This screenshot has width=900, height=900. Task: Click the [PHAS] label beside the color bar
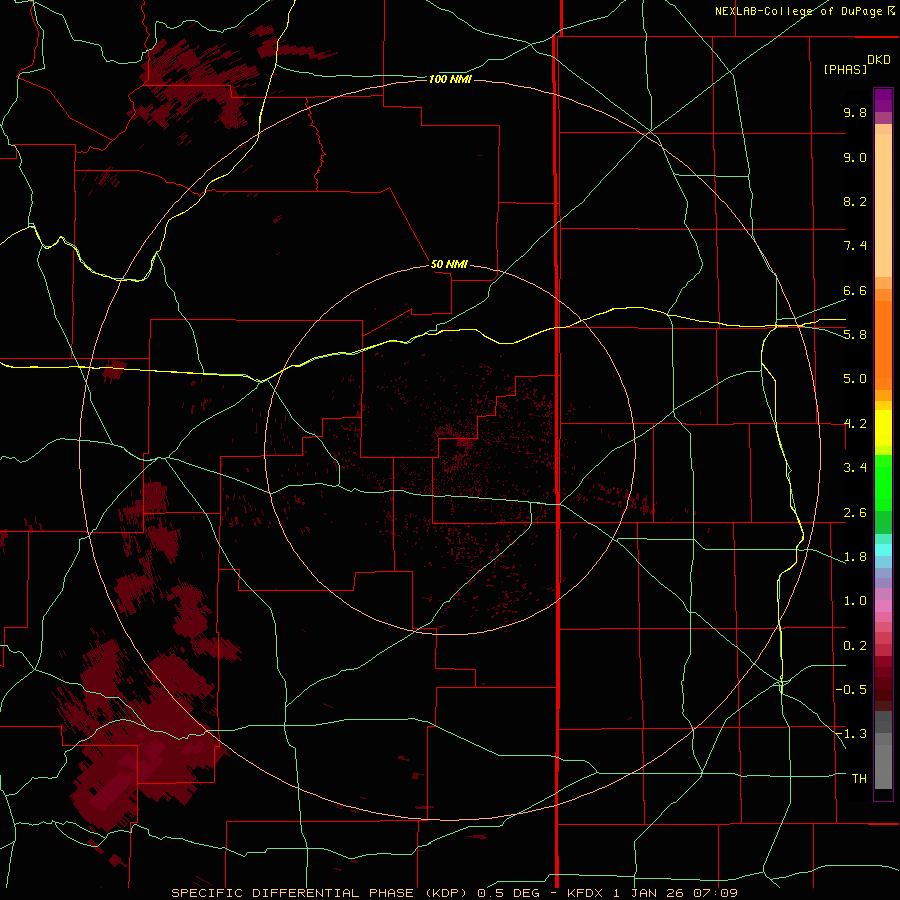(845, 69)
